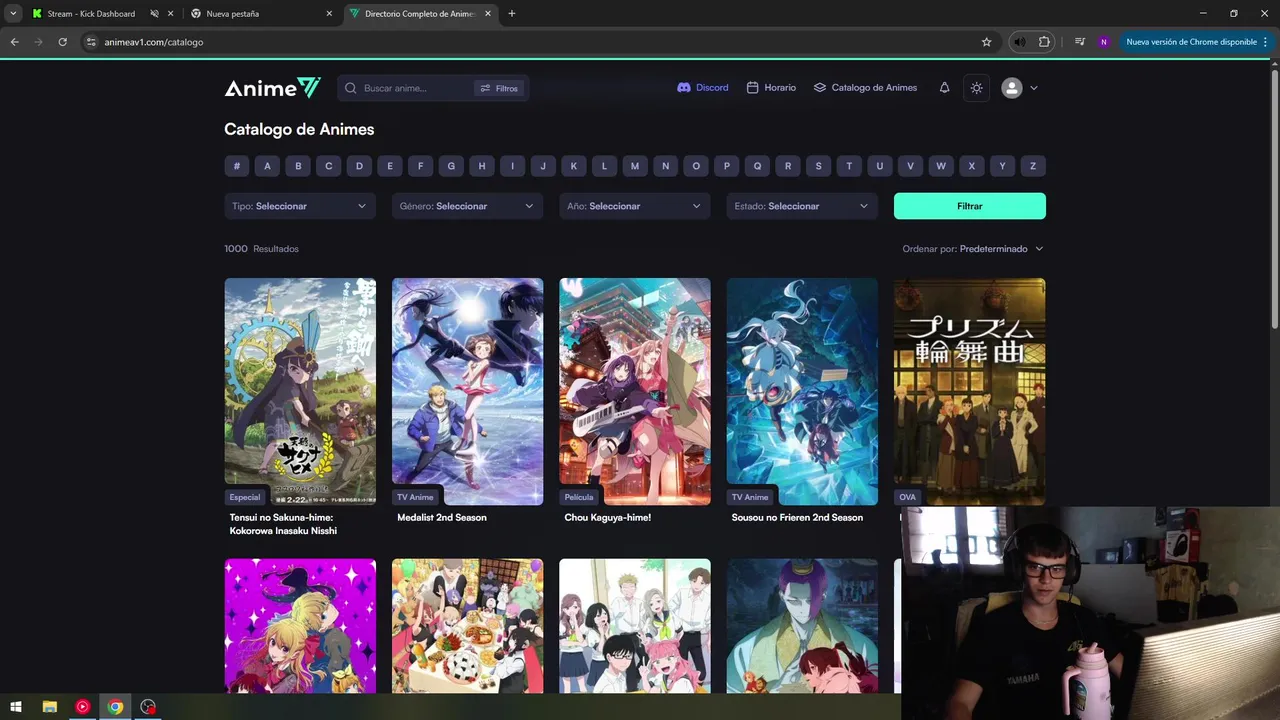Close the Directorio Completo de Anime tab

[x=487, y=14]
